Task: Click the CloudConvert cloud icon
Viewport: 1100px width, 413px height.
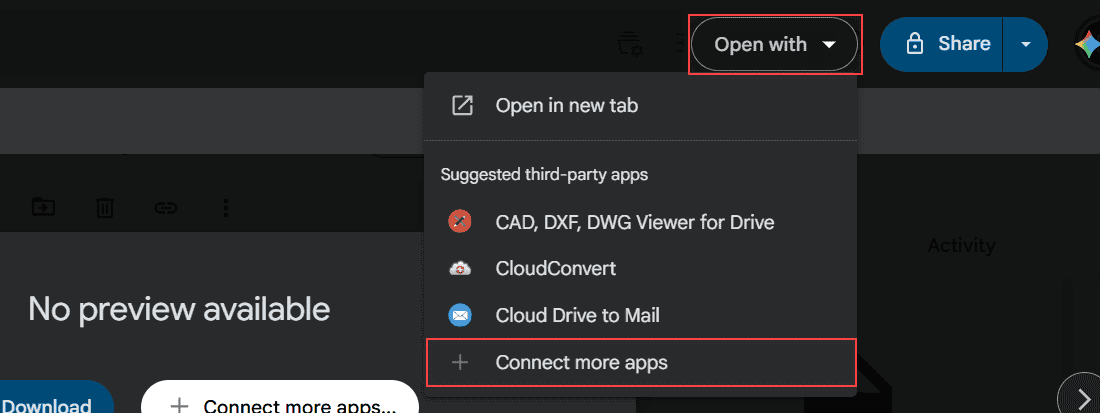Action: [x=460, y=269]
